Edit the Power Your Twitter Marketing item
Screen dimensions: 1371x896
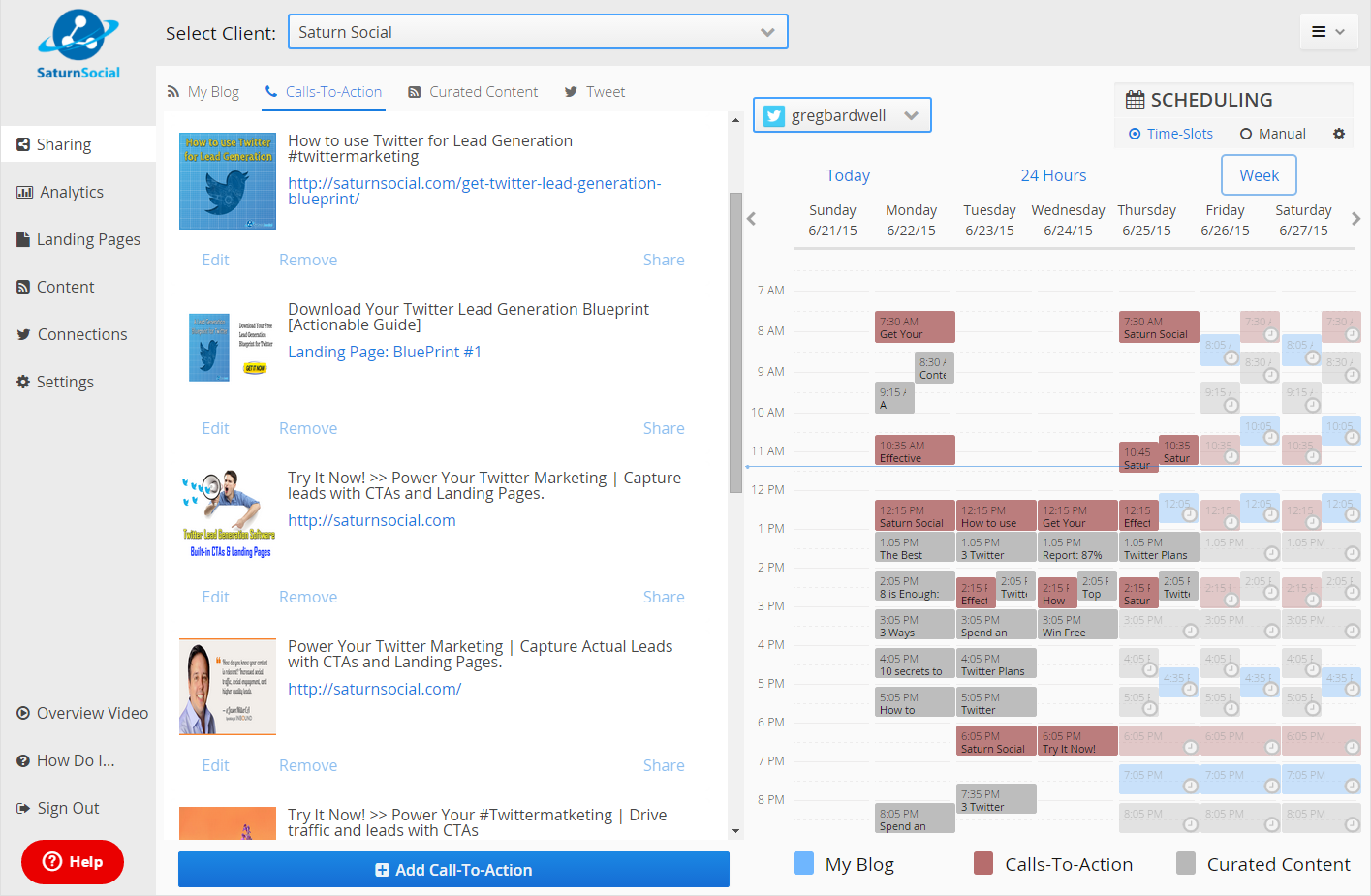point(215,765)
